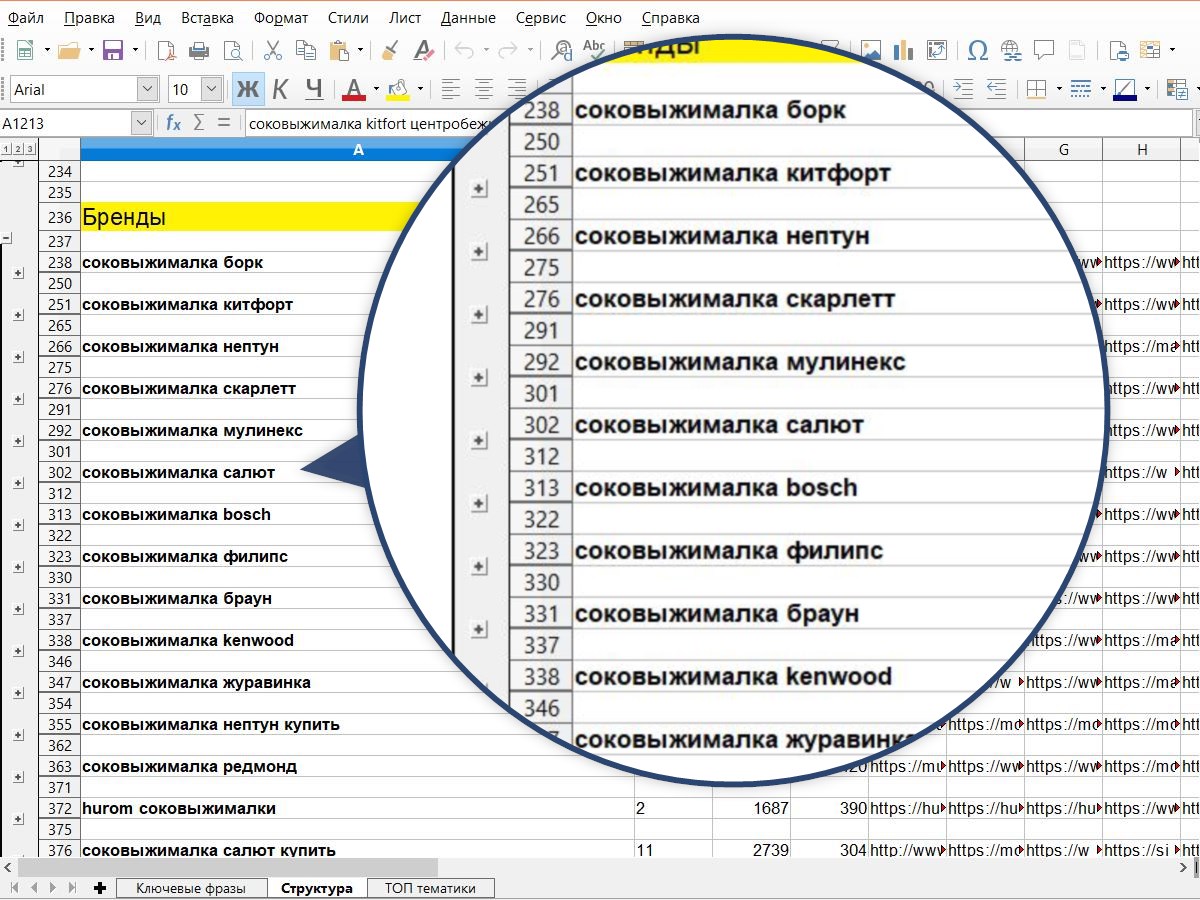Open print preview
1200x900 pixels.
[x=233, y=50]
